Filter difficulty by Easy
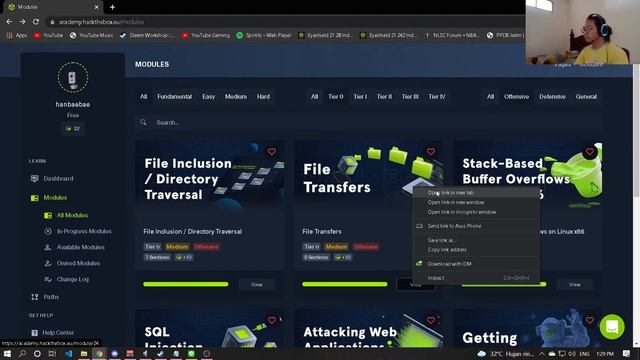This screenshot has height=360, width=640. (x=208, y=97)
